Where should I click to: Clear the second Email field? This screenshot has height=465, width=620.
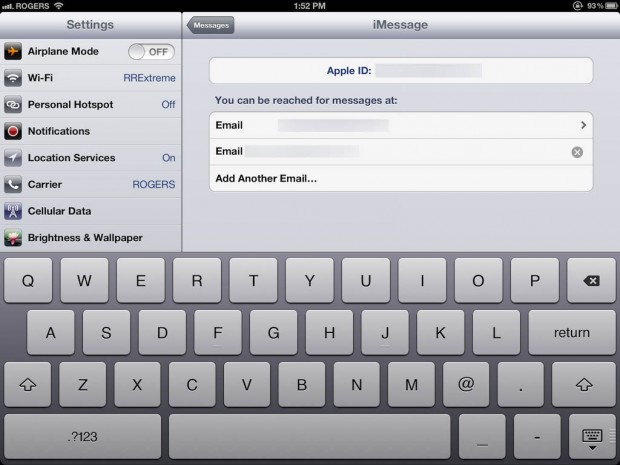(x=577, y=152)
